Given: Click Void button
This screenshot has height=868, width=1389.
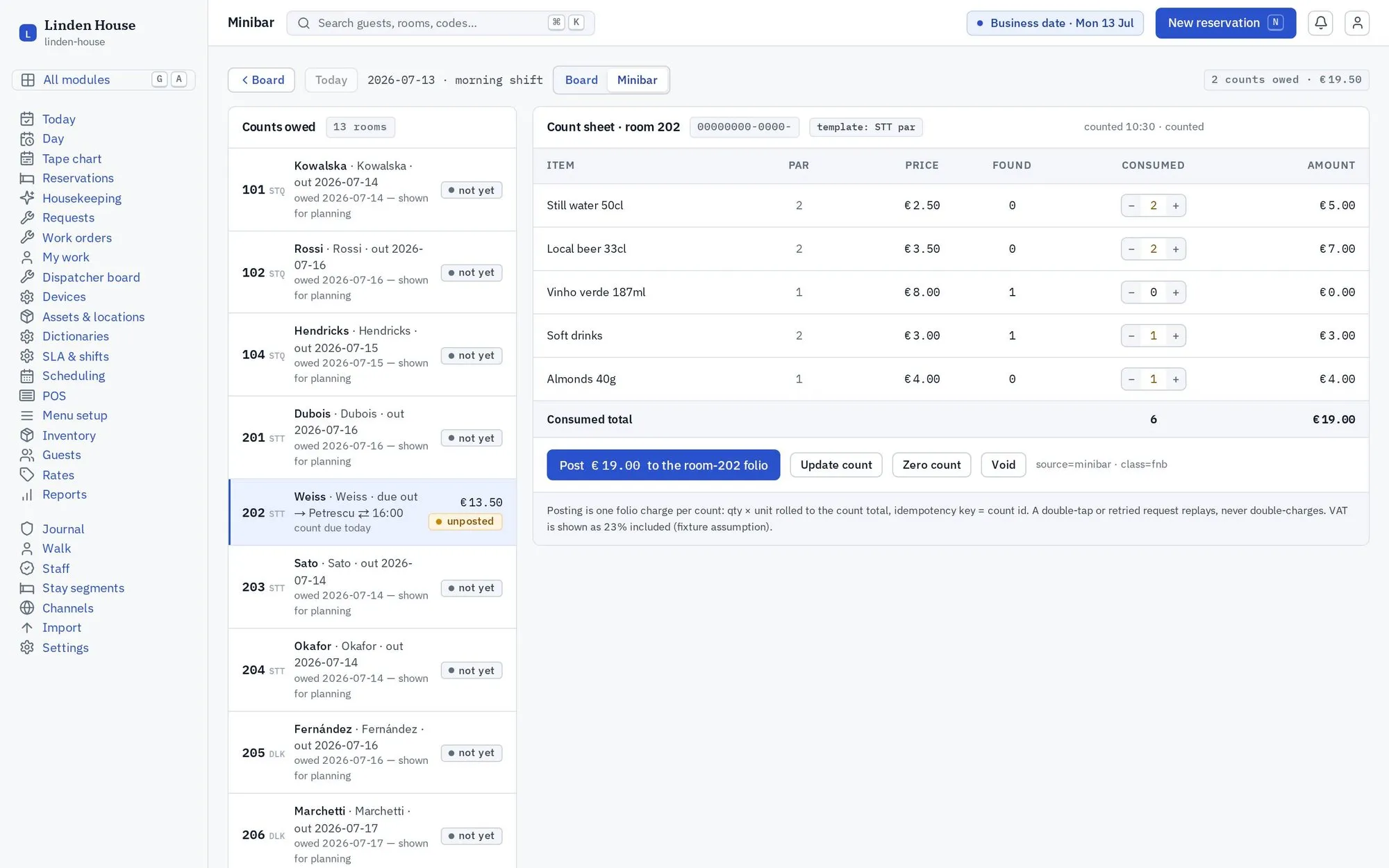Looking at the screenshot, I should click(1003, 465).
